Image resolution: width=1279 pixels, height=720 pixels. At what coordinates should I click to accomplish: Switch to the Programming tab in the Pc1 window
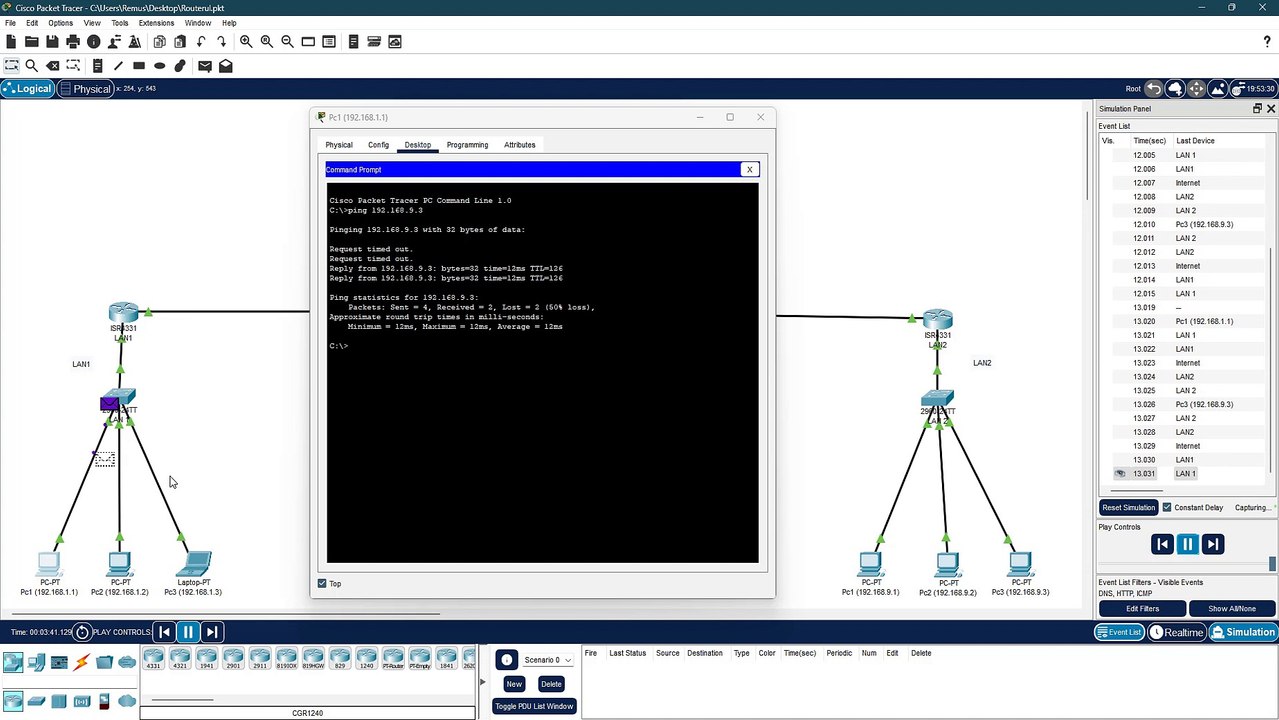(467, 145)
